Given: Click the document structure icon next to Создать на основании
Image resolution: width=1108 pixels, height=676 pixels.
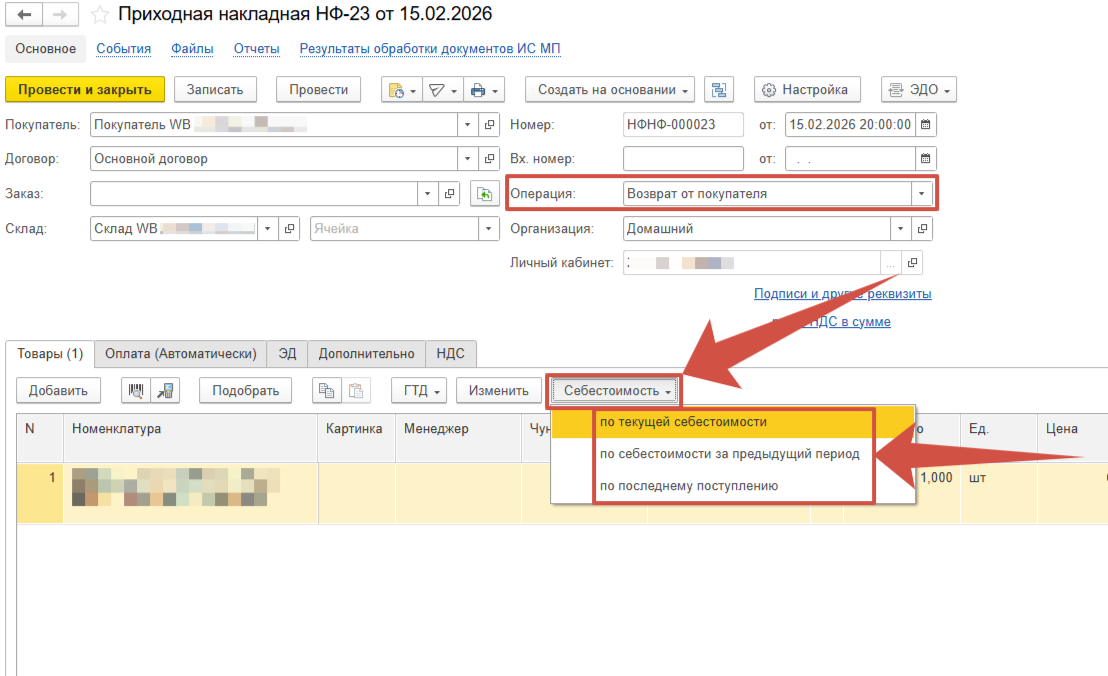Looking at the screenshot, I should [x=718, y=90].
